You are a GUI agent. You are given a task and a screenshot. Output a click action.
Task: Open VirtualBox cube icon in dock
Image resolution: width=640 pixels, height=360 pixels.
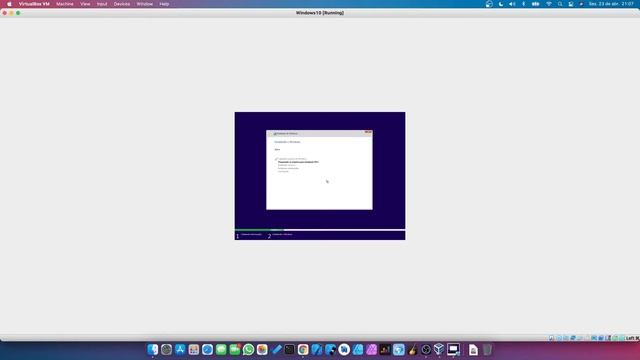pos(439,349)
